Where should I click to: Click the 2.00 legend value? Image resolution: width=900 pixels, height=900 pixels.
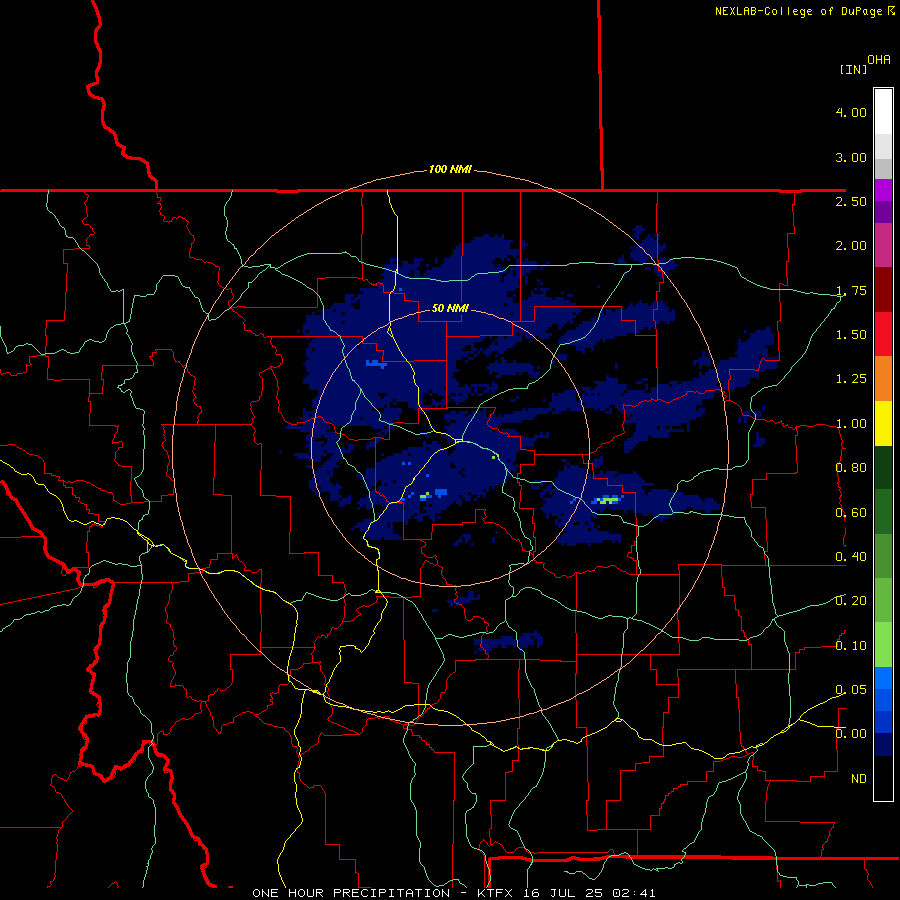point(851,246)
